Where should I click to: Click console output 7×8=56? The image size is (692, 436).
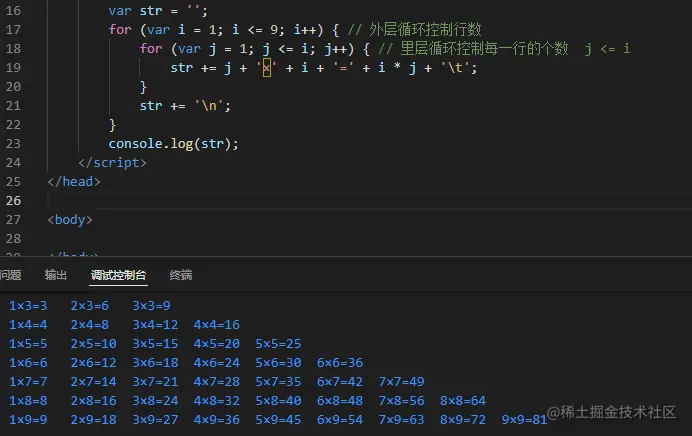tap(401, 401)
